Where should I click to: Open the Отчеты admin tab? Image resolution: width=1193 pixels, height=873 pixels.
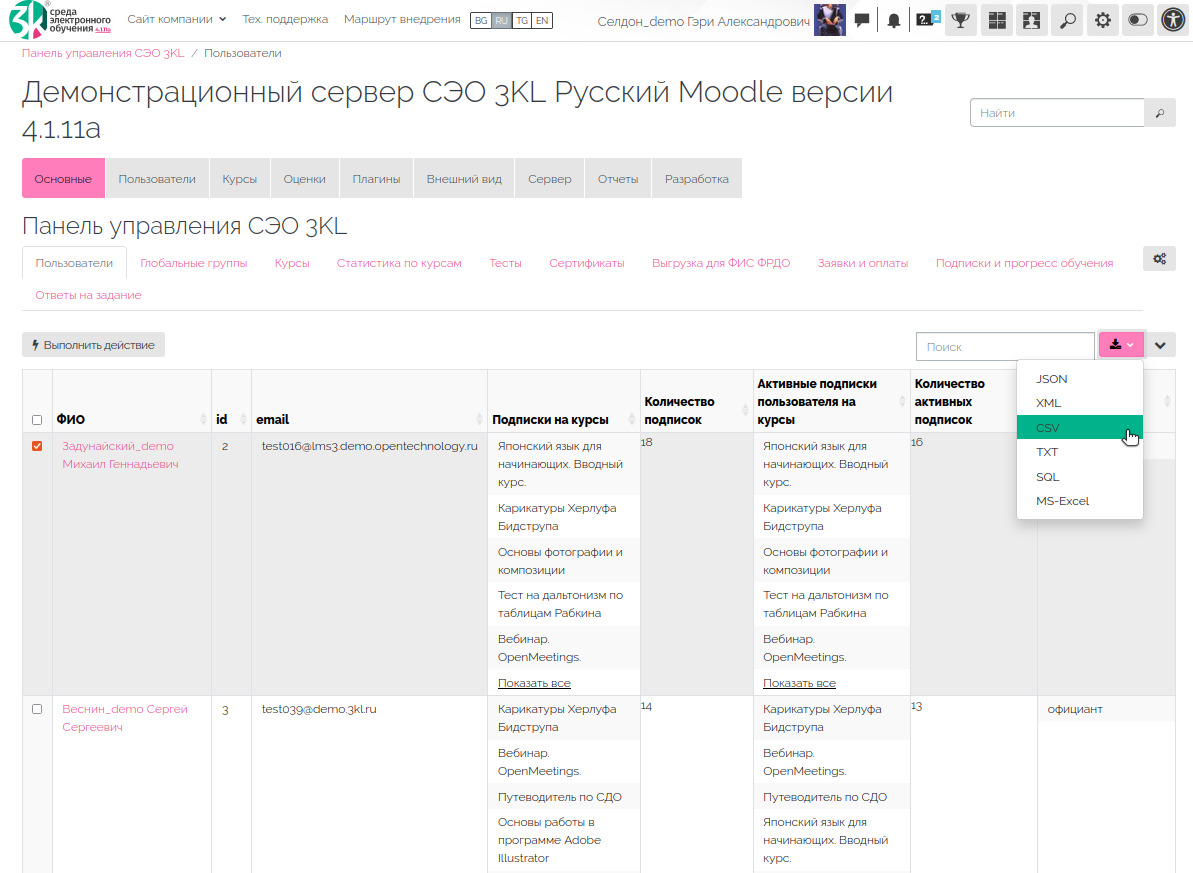pyautogui.click(x=618, y=179)
